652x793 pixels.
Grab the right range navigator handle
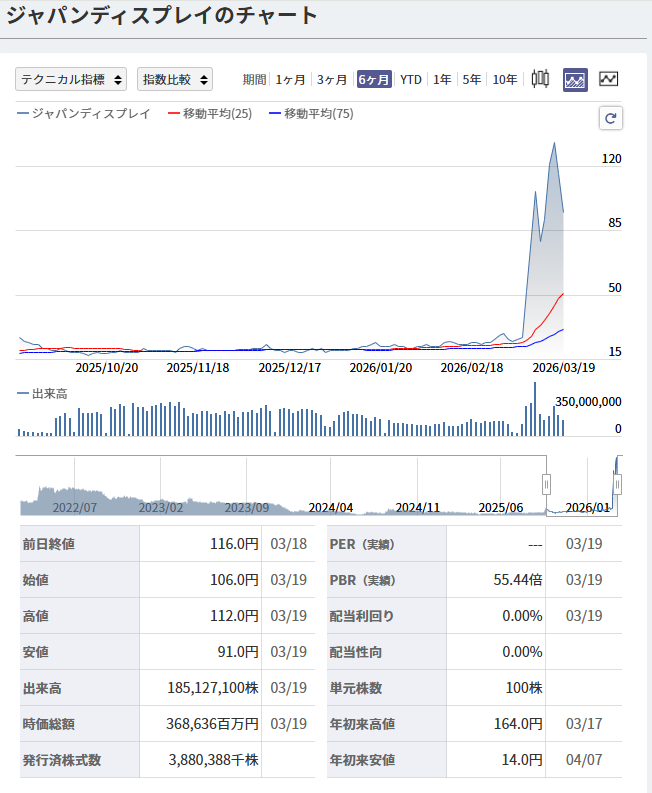(618, 484)
